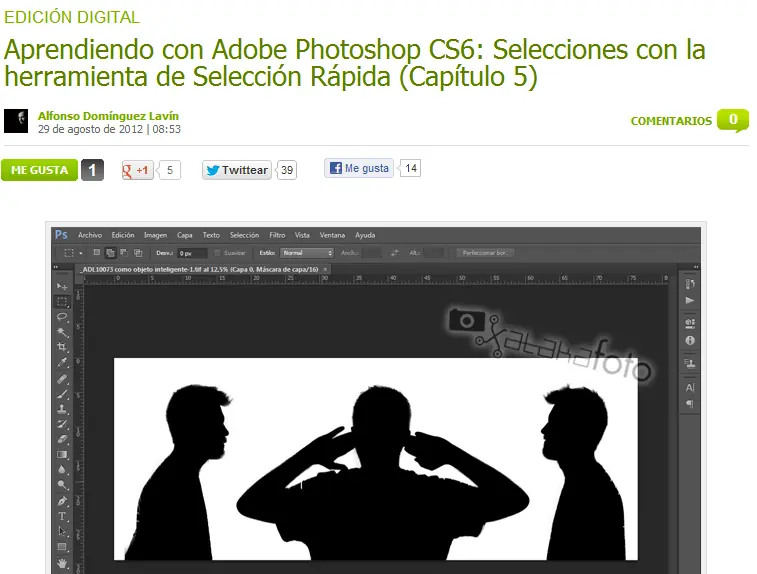Expand the right panel dock arrows
The height and width of the screenshot is (574, 757).
pyautogui.click(x=696, y=267)
